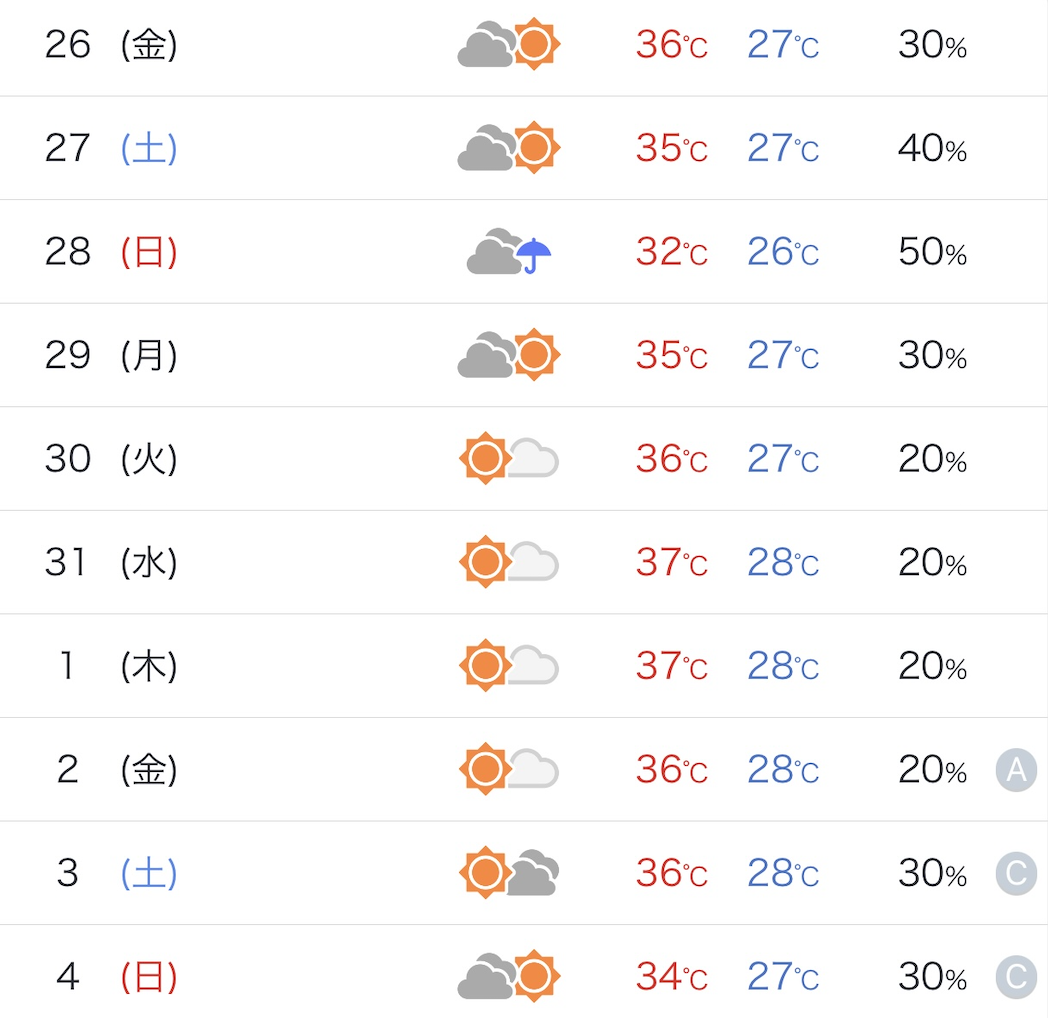Click the cloud and umbrella icon on day 28

[x=509, y=251]
